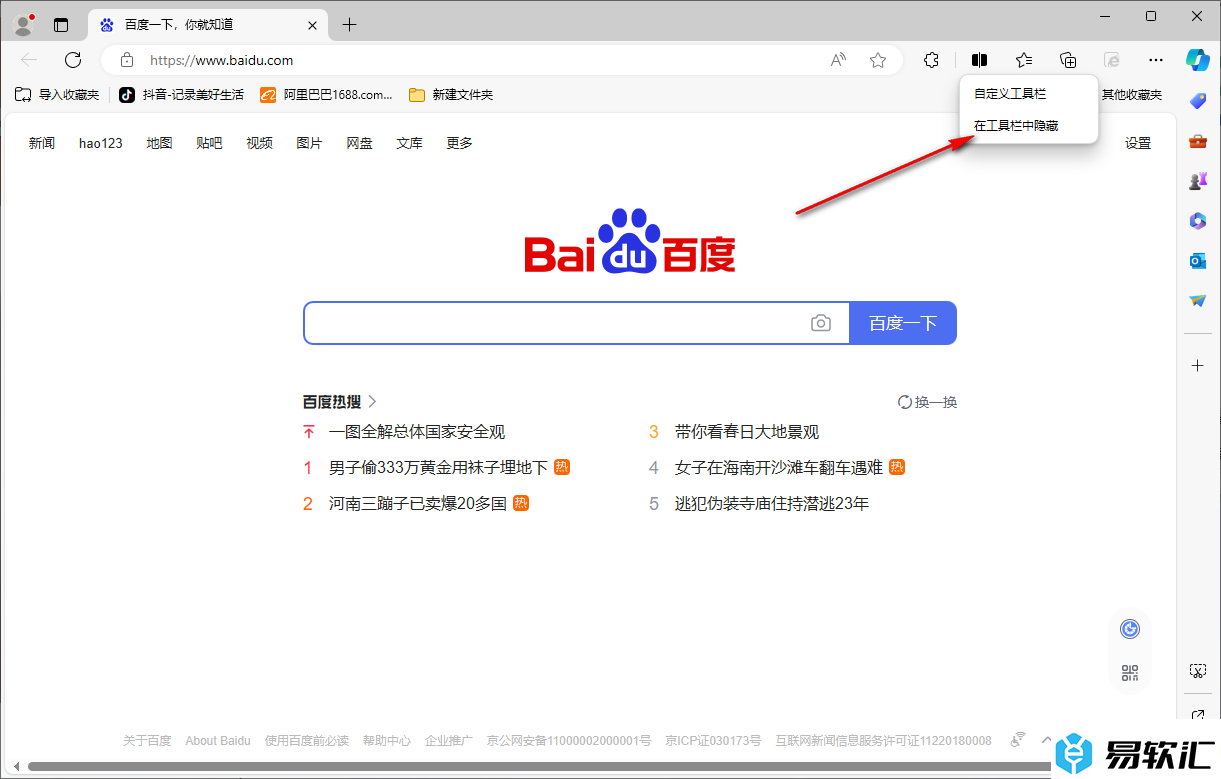The image size is (1221, 779).
Task: Show the Baidu QR code icon
Action: (x=1130, y=673)
